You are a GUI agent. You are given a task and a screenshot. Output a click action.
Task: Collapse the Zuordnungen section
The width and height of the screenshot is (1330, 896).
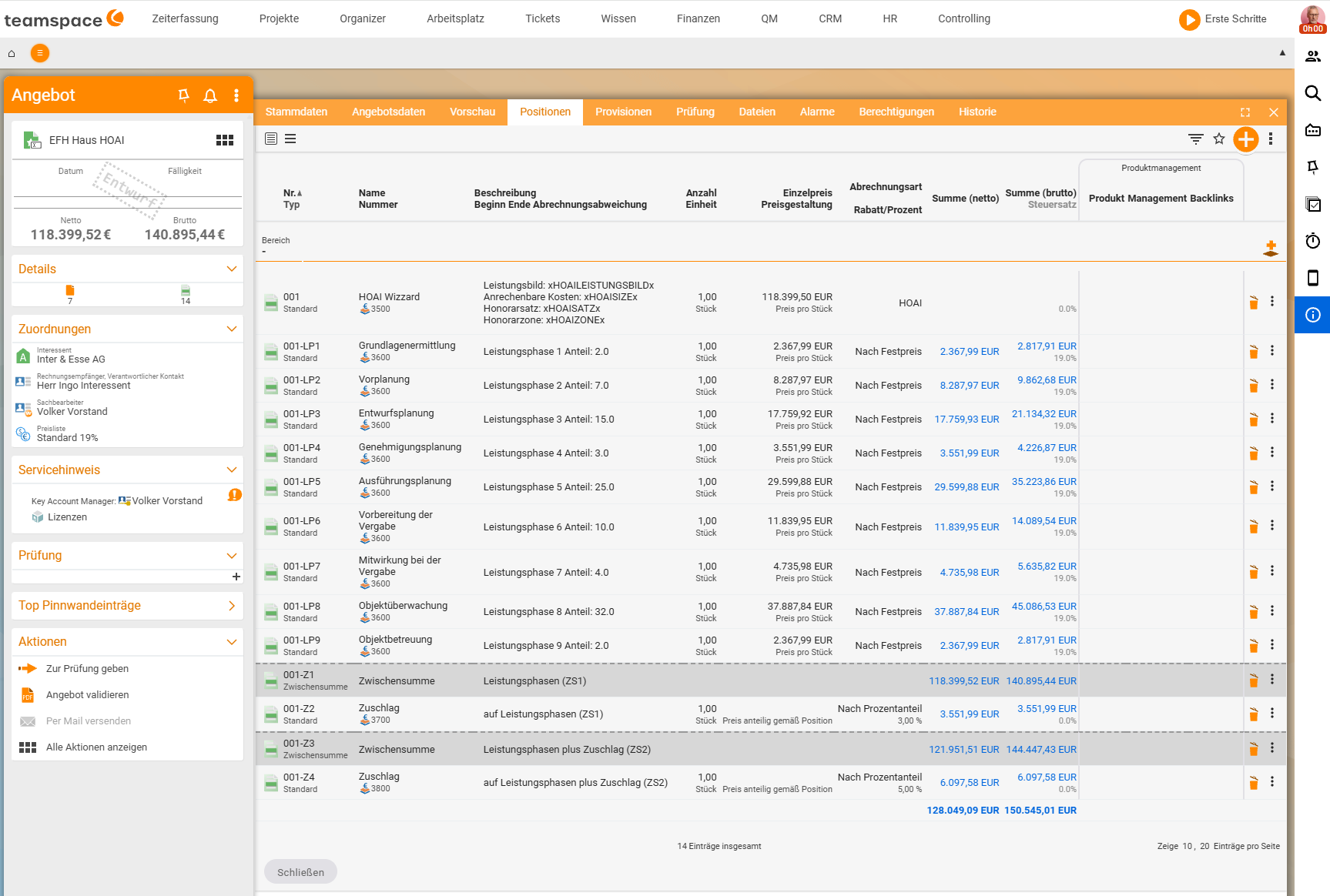pyautogui.click(x=232, y=329)
